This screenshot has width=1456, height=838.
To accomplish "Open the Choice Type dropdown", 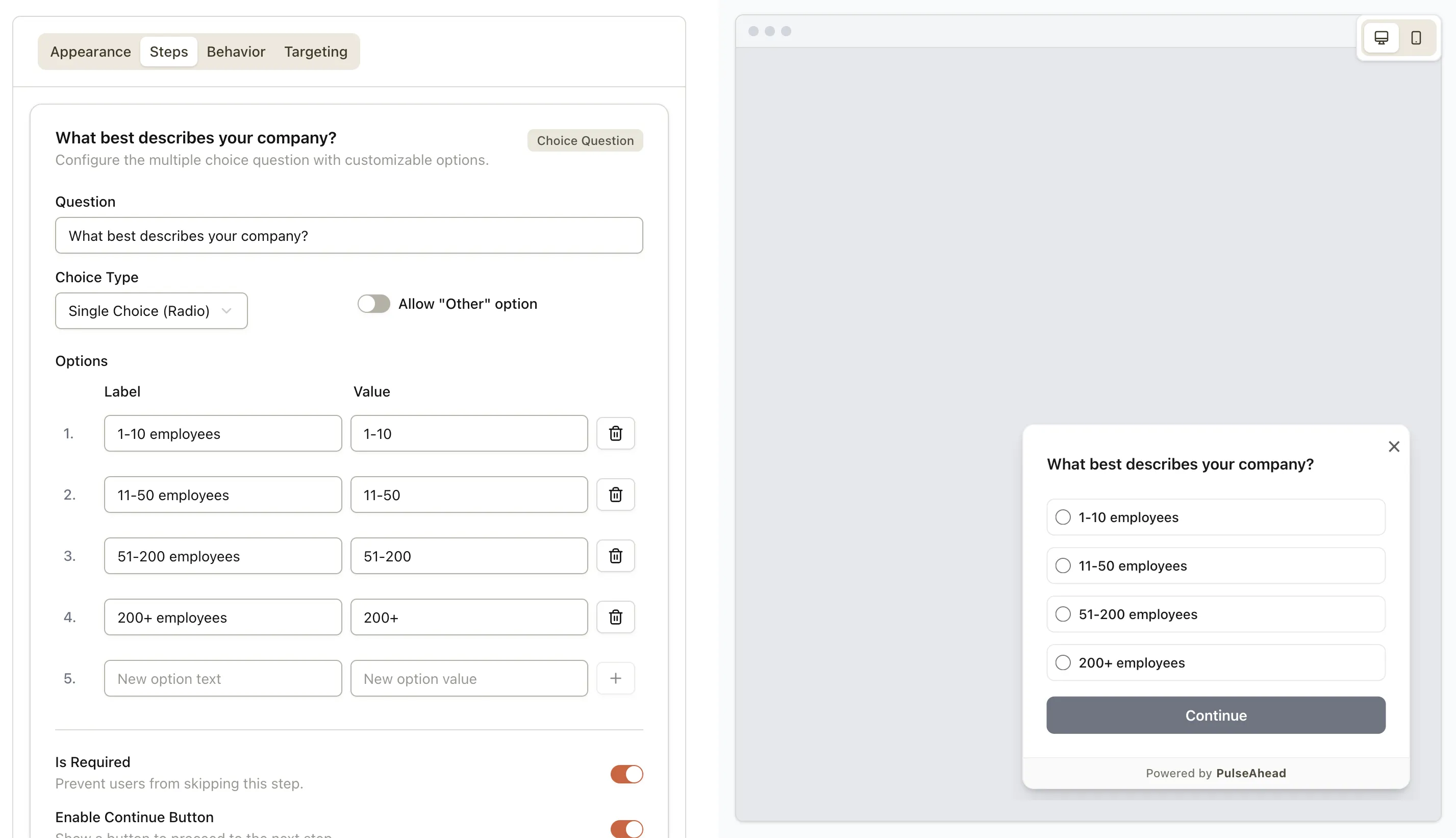I will click(150, 311).
